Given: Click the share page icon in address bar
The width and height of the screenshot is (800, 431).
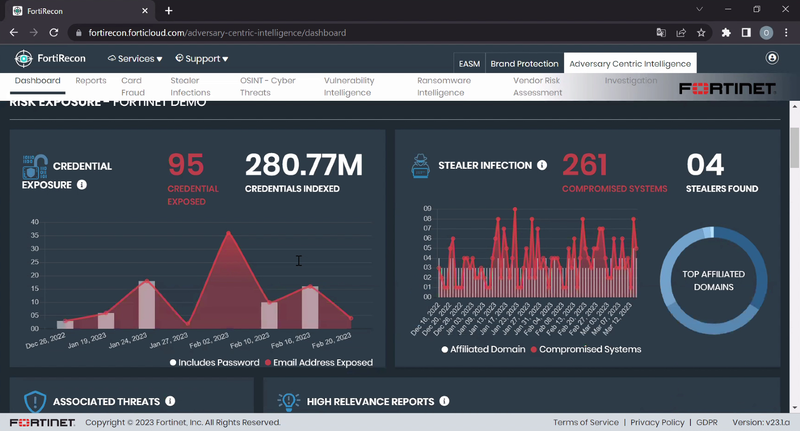Looking at the screenshot, I should point(681,33).
